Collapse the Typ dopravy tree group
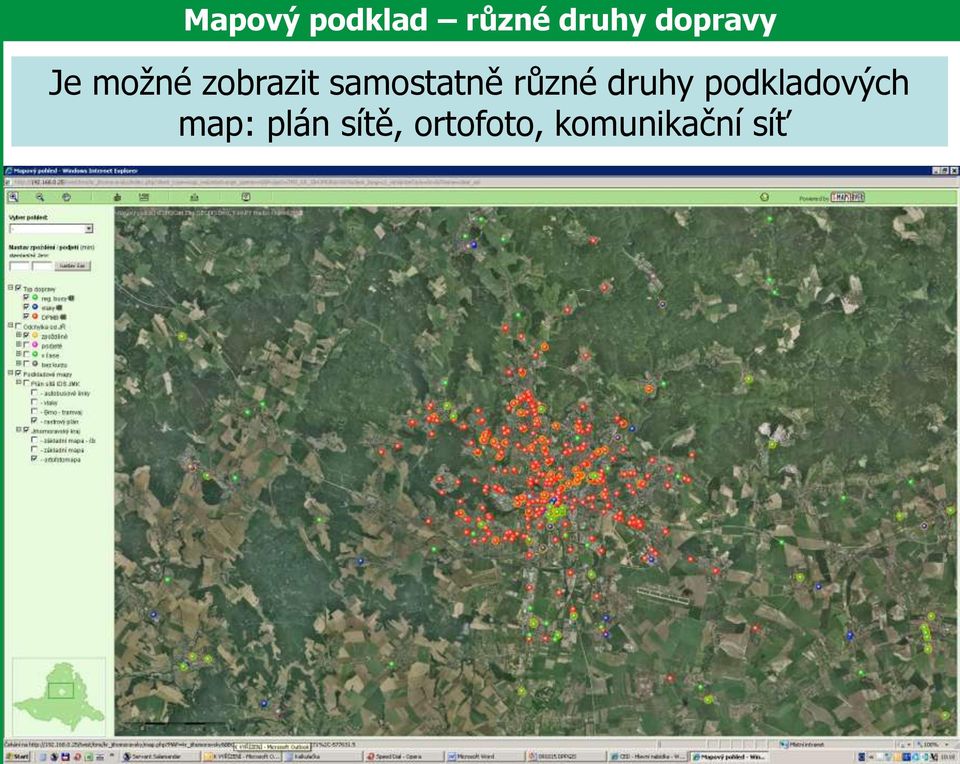 (10, 287)
